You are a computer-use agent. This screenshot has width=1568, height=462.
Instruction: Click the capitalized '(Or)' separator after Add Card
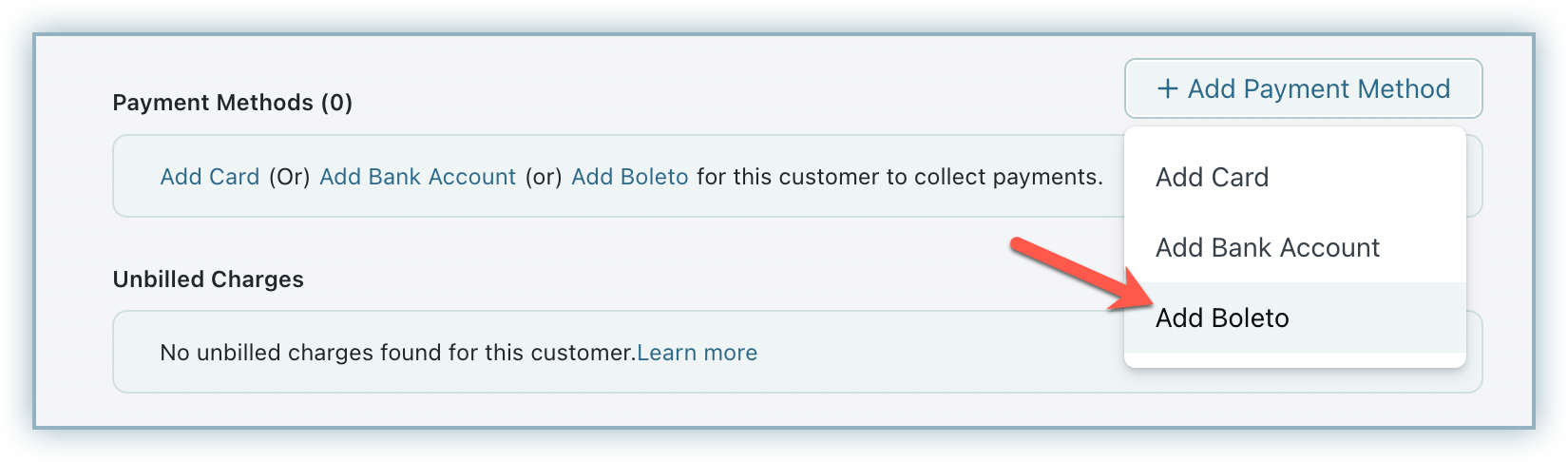click(x=289, y=177)
